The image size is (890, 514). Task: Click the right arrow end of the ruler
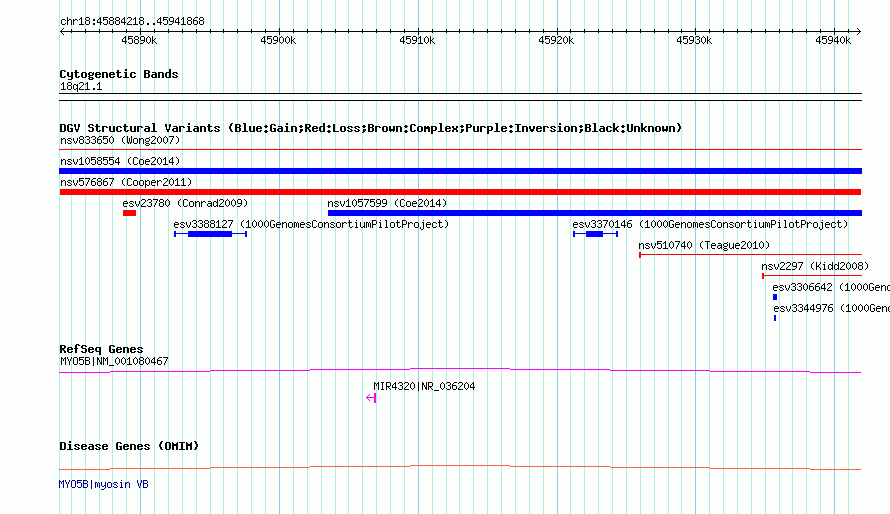click(859, 32)
